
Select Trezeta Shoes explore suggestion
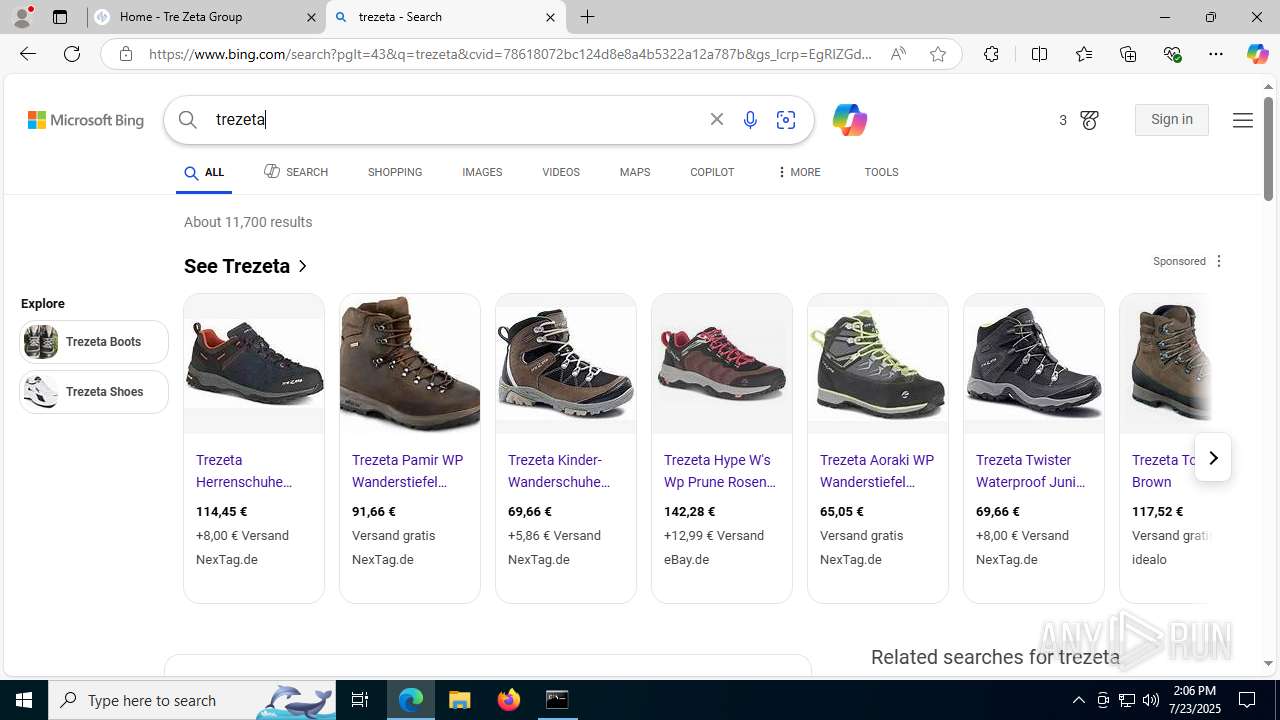pos(94,392)
